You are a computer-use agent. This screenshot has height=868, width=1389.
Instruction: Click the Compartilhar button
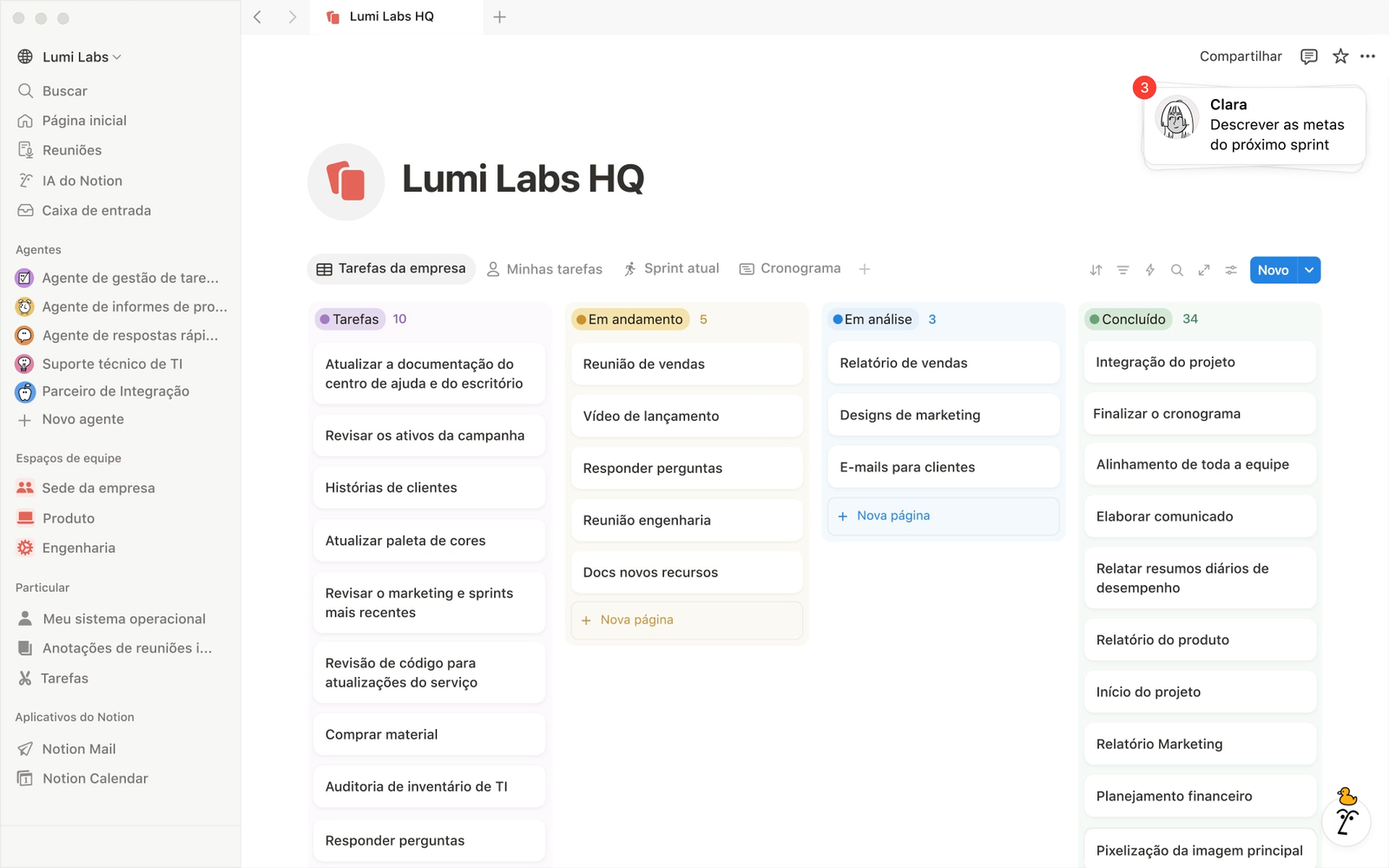1241,56
